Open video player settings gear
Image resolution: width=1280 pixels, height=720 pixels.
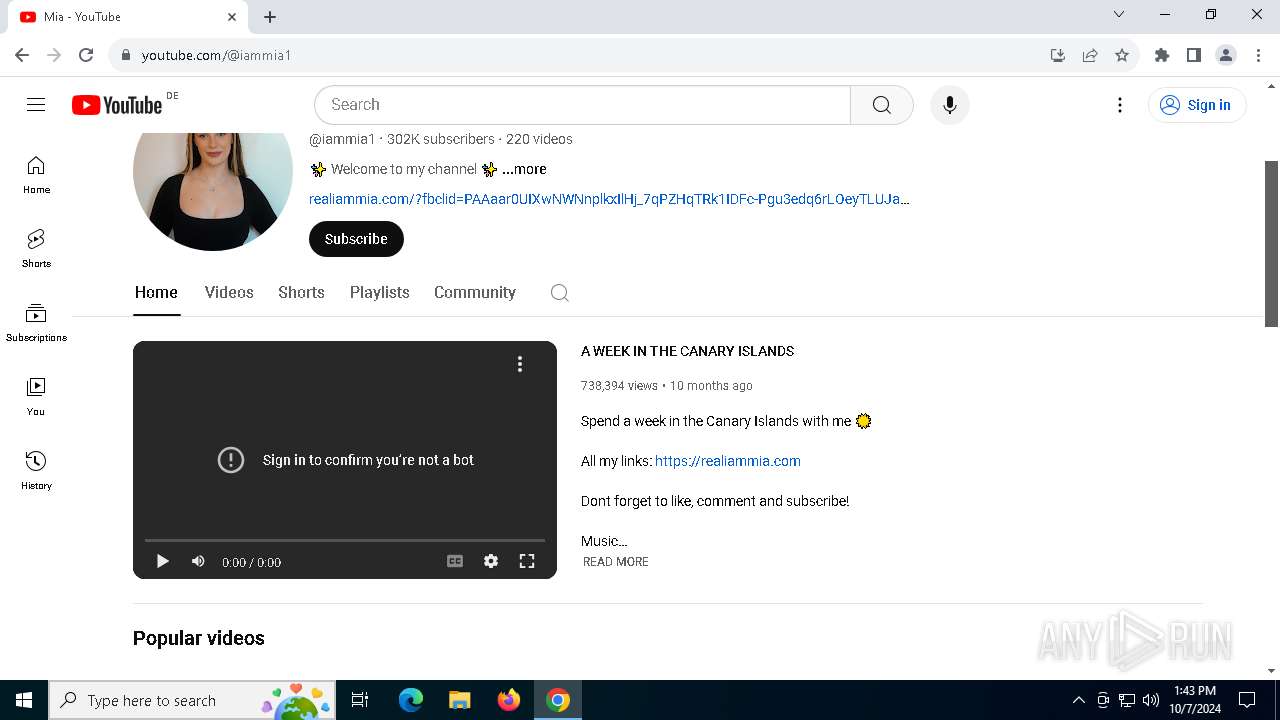click(491, 561)
